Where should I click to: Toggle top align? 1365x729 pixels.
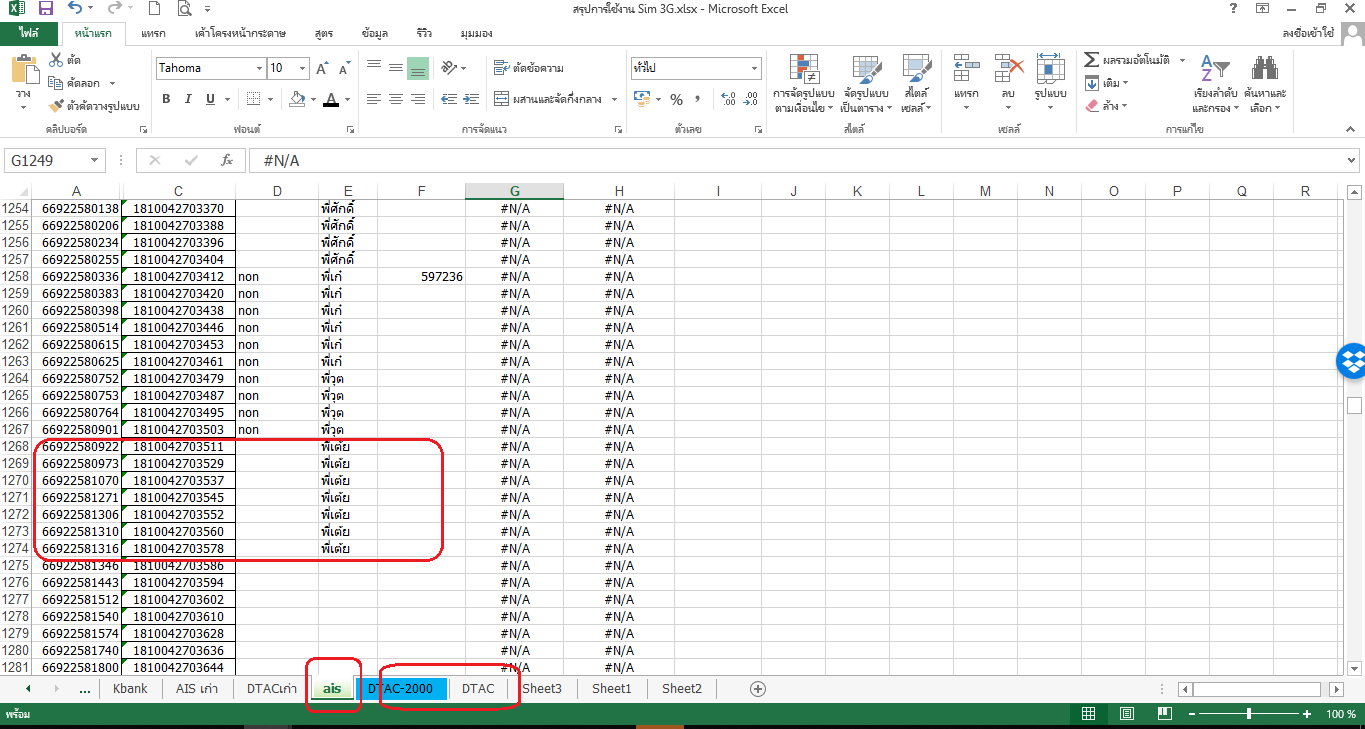click(x=374, y=68)
